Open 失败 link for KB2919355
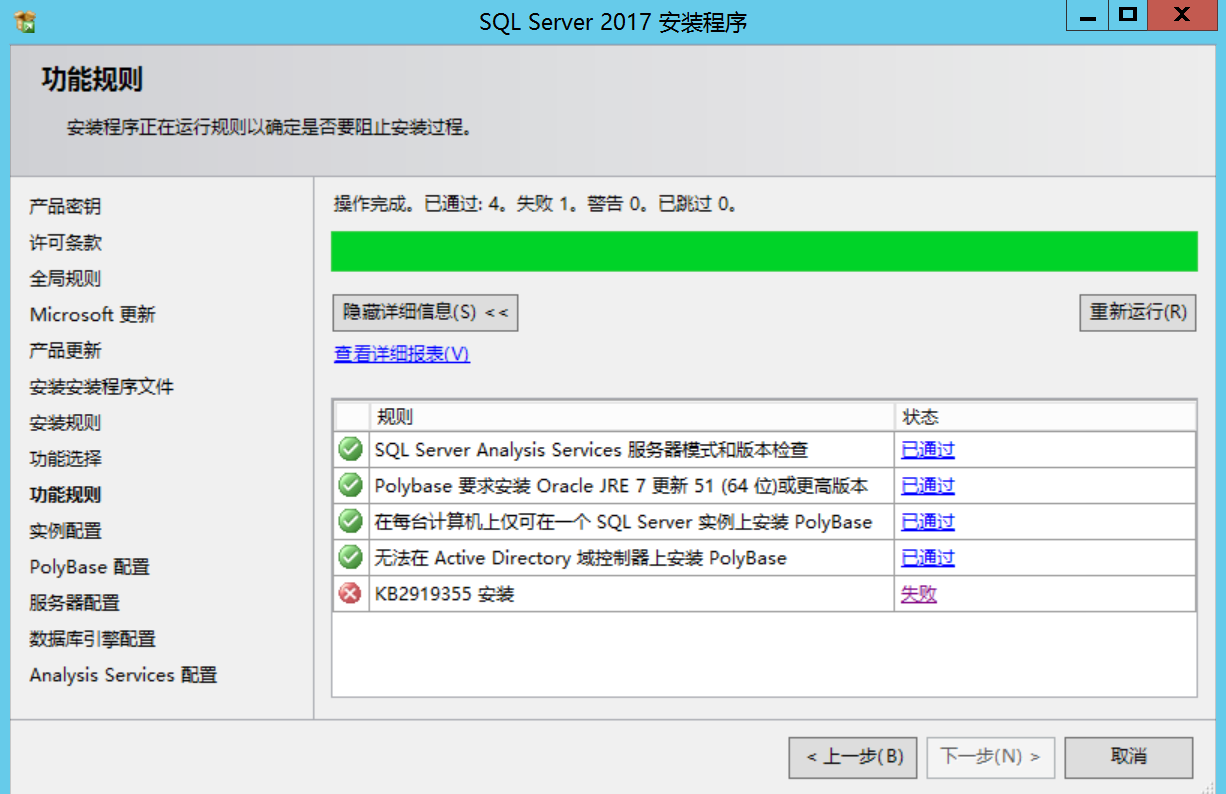This screenshot has height=794, width=1226. [919, 594]
